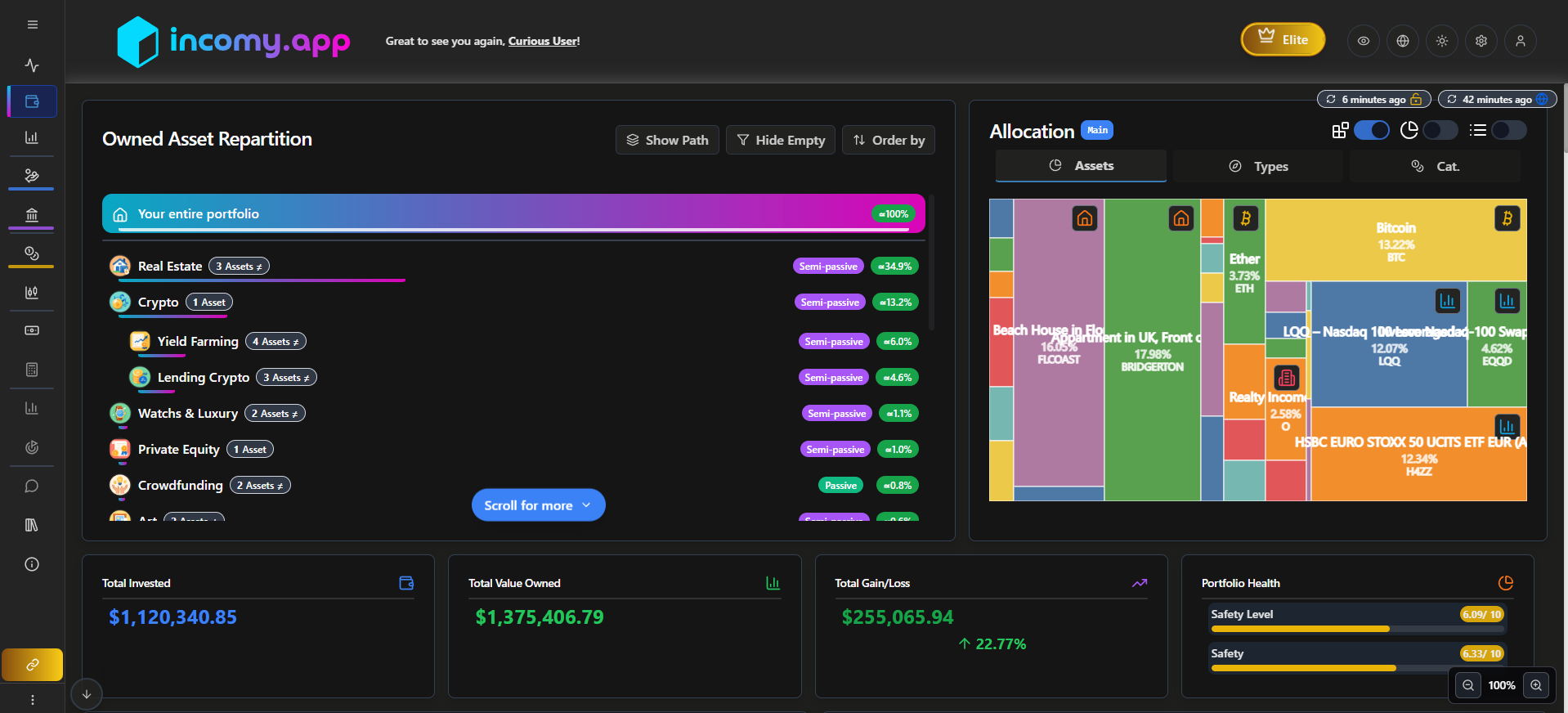Click the Beach House mauve treemap tile

1059,343
